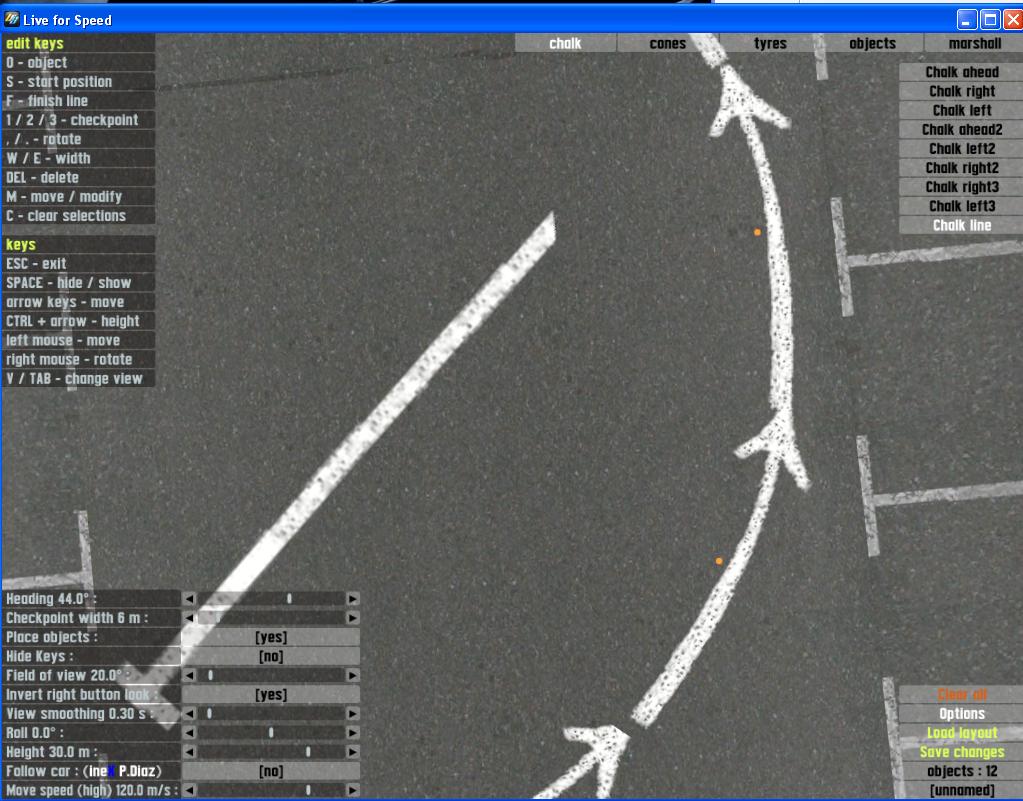Screen dimensions: 1023x801
Task: Open the cones tab
Action: point(667,43)
